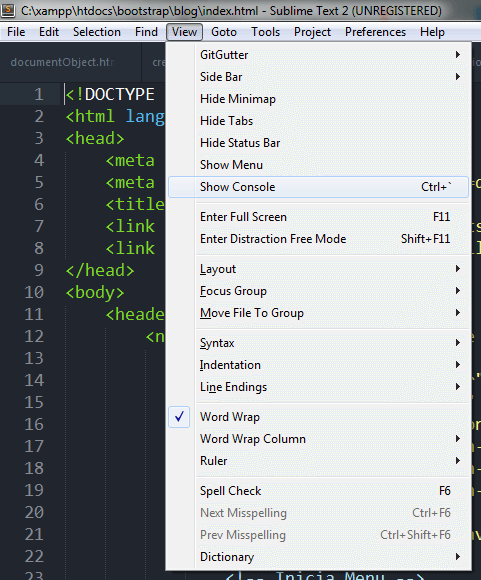Open the Goto menu

[224, 32]
